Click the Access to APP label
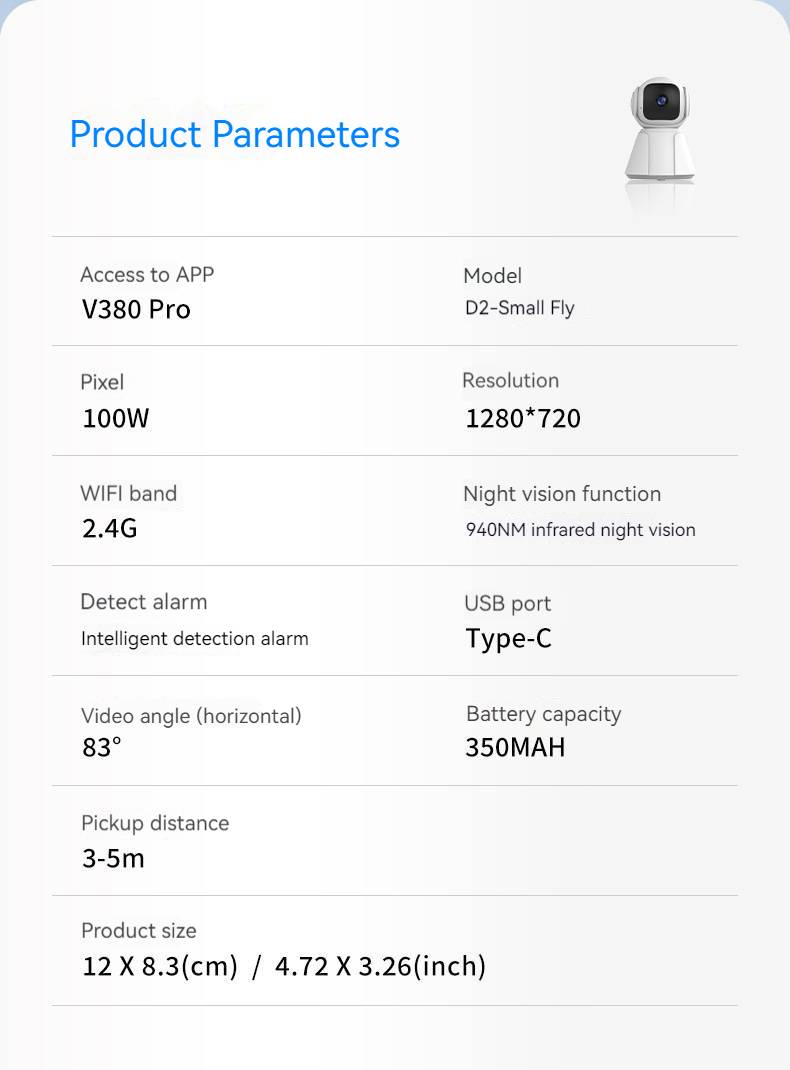 tap(147, 274)
